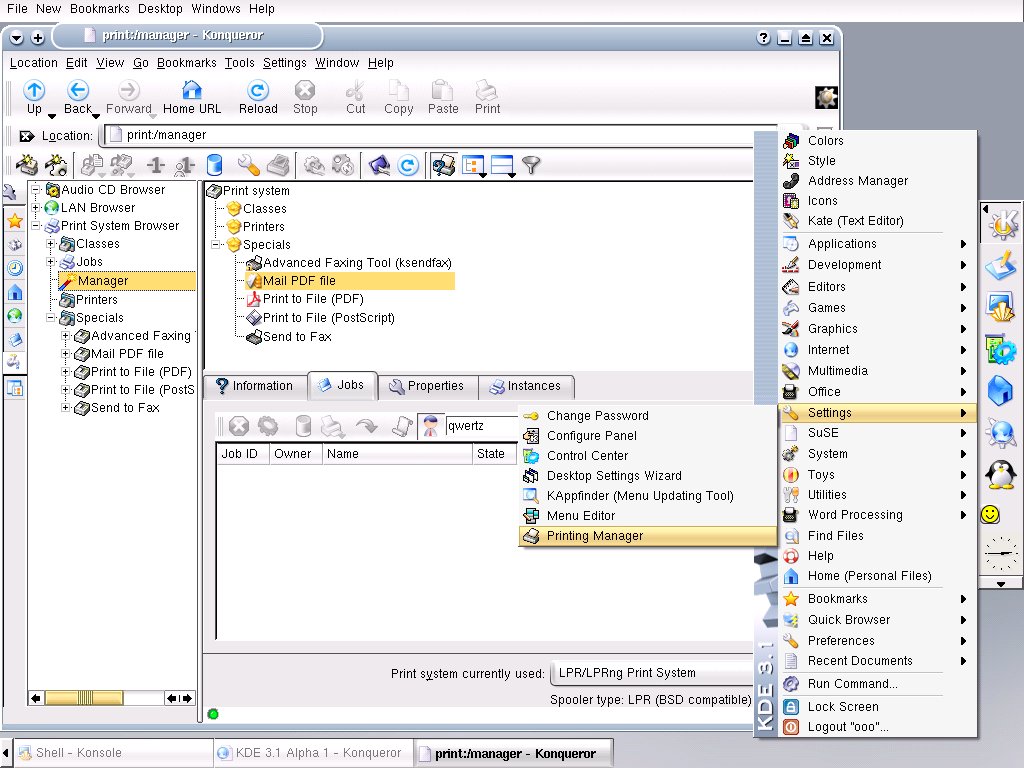The height and width of the screenshot is (768, 1024).
Task: Click the Print icon in Konqueror's toolbar
Action: click(x=487, y=90)
